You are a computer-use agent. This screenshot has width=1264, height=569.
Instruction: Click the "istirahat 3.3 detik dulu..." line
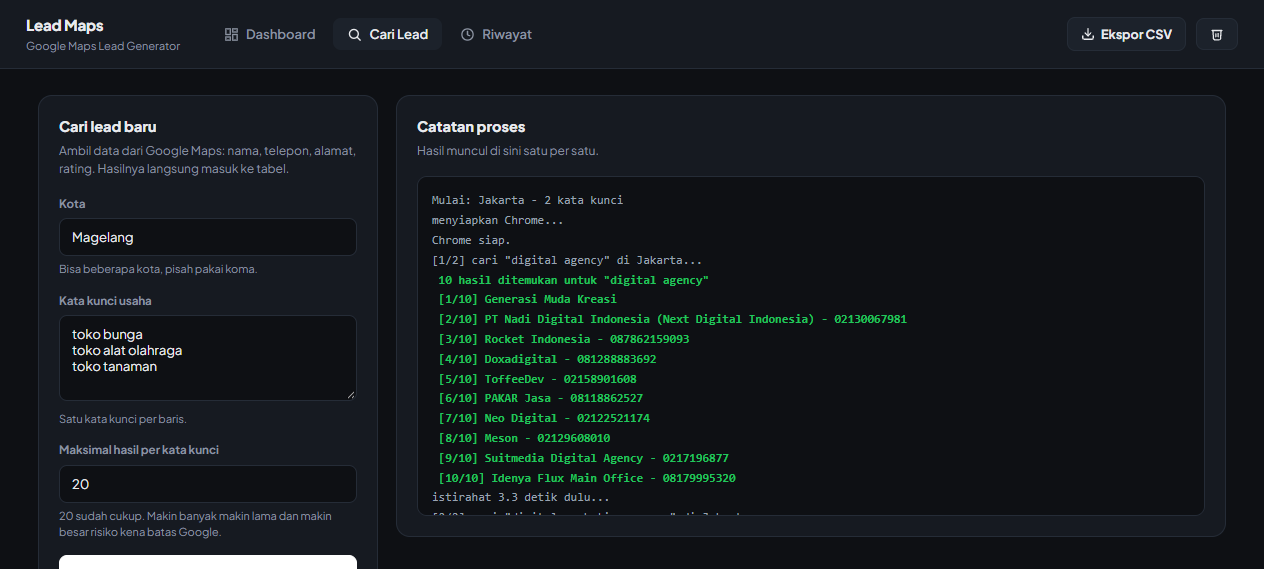tap(521, 497)
